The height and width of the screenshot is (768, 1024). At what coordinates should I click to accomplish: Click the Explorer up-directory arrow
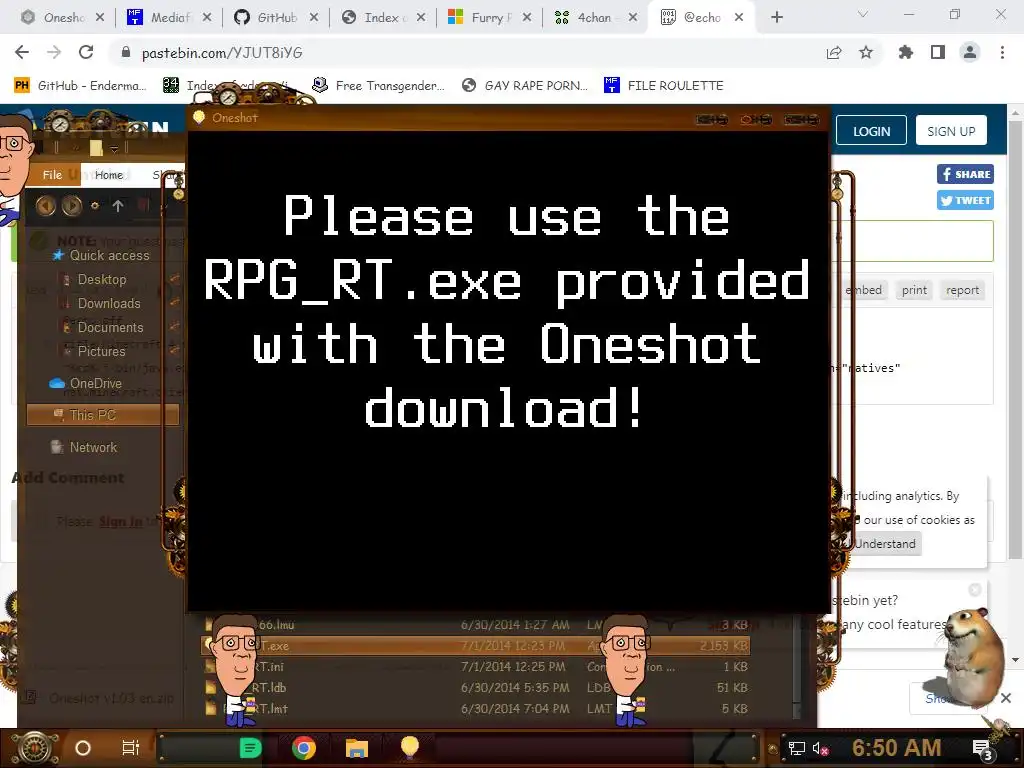[x=118, y=206]
